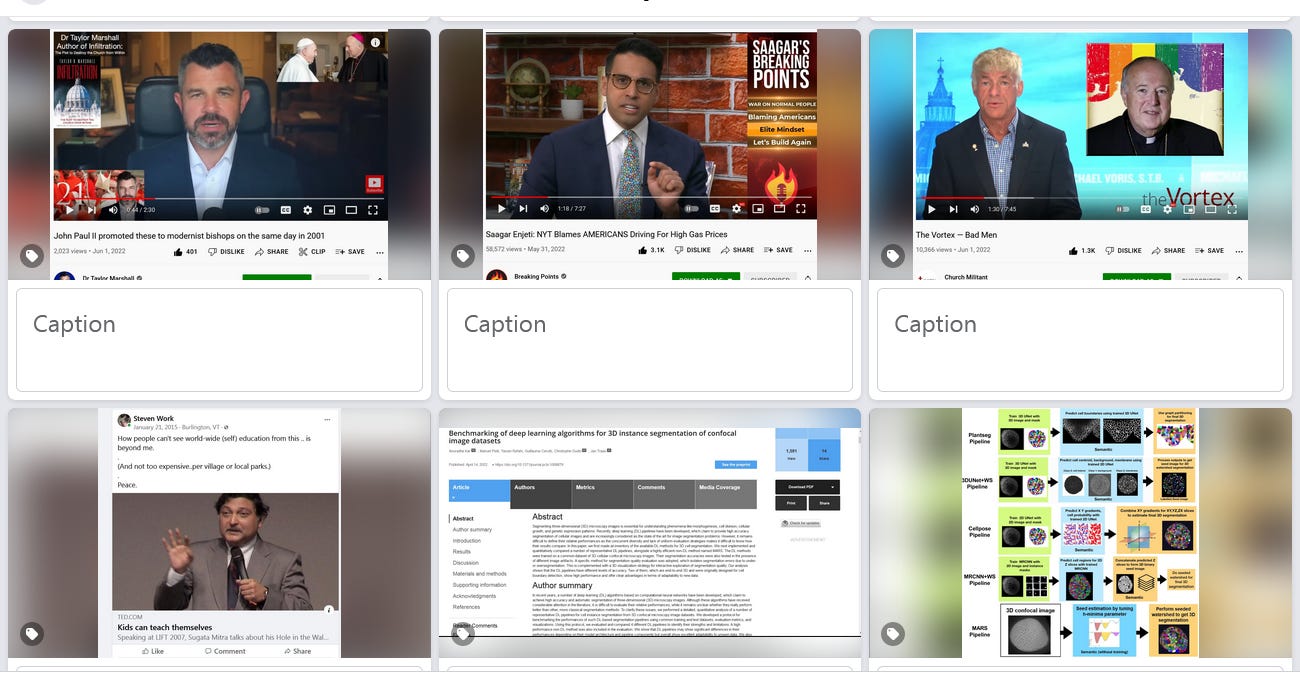Click tag icon on John Paul II image
The height and width of the screenshot is (683, 1300).
32,257
